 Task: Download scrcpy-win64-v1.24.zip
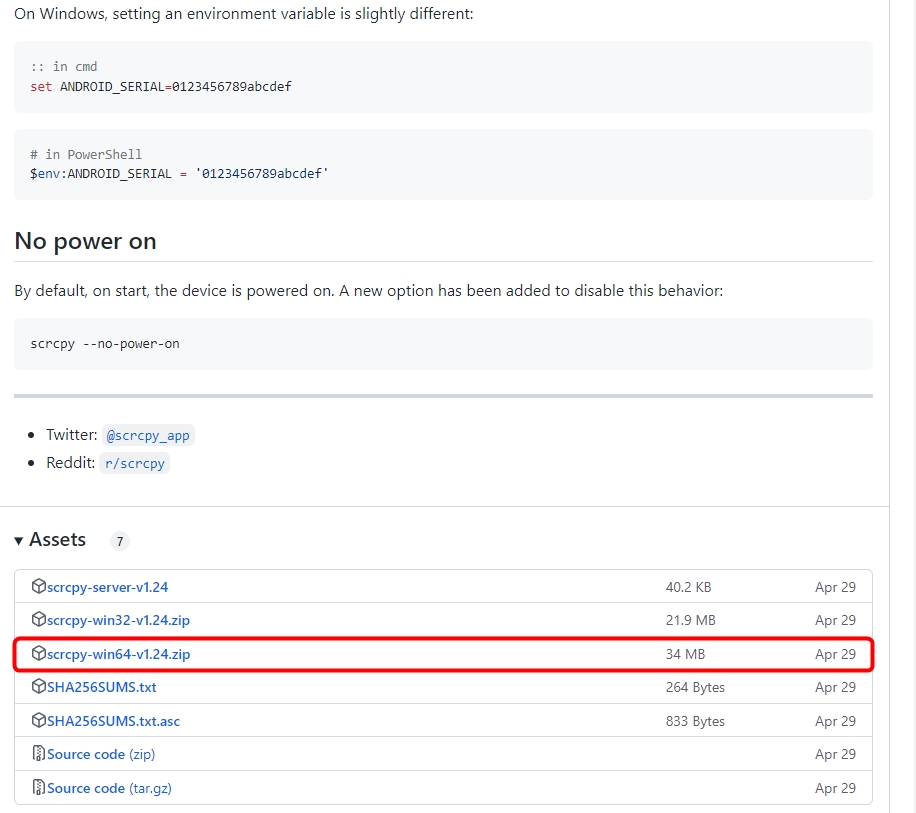118,654
